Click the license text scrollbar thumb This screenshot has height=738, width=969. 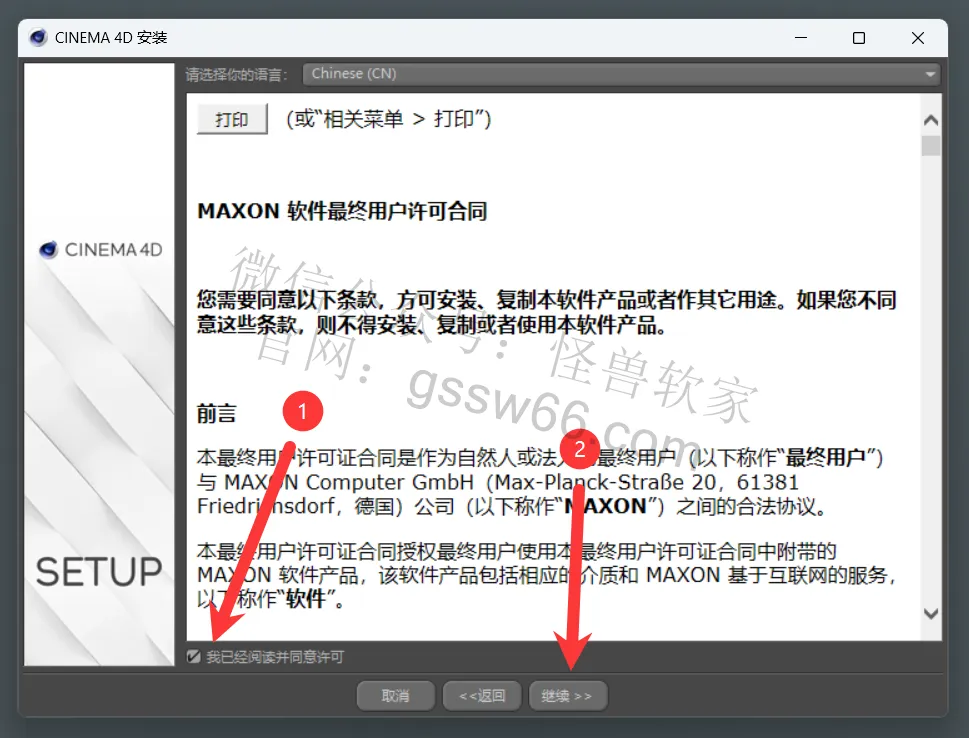click(931, 146)
